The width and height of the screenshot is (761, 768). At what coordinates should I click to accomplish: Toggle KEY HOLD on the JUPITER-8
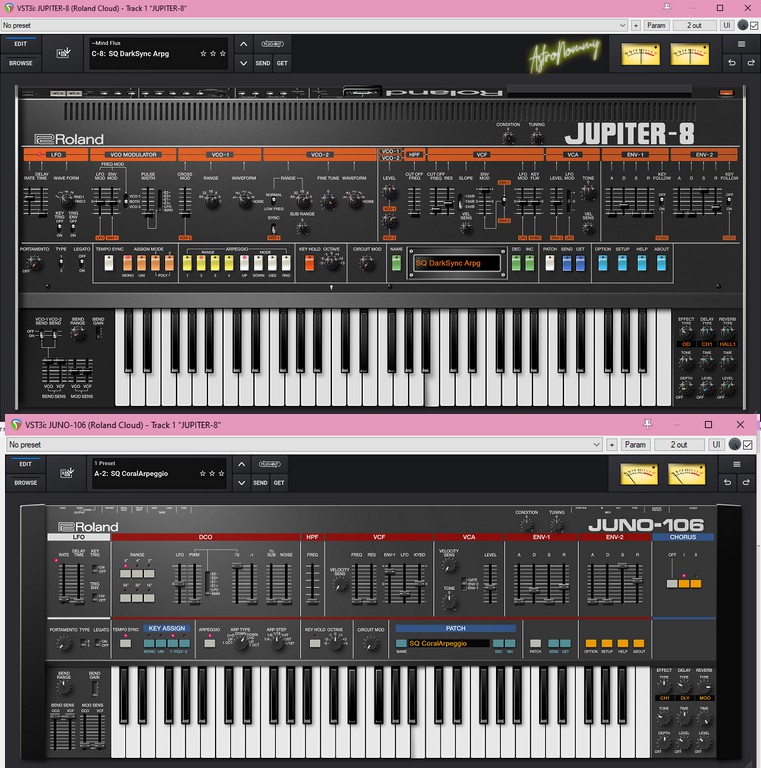309,264
